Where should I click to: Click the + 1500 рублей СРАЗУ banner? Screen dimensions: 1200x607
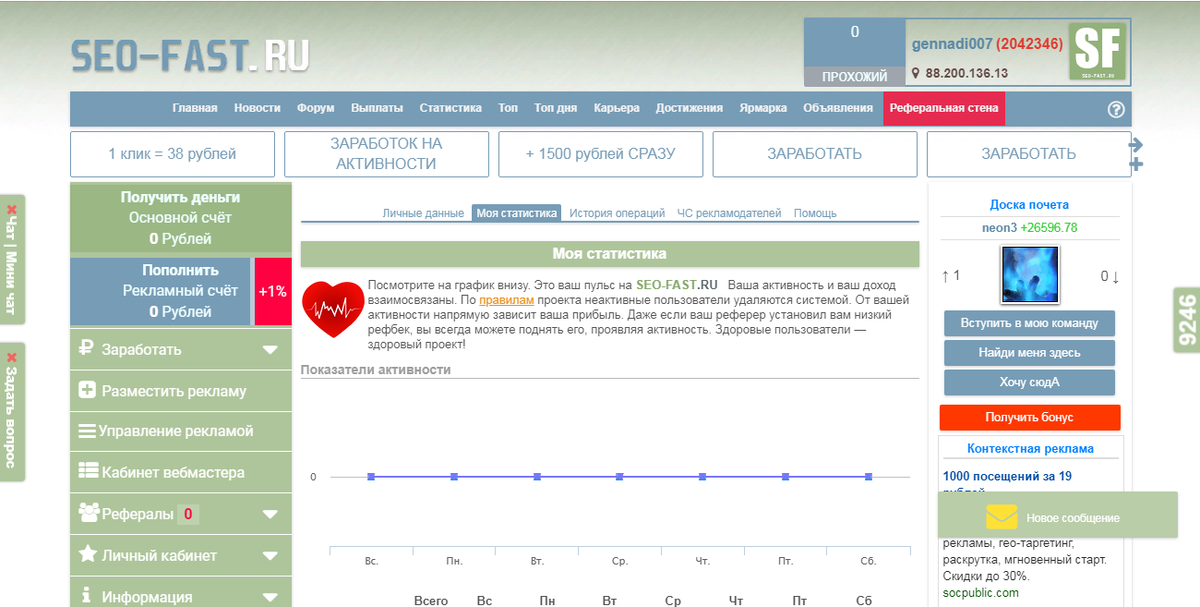601,154
